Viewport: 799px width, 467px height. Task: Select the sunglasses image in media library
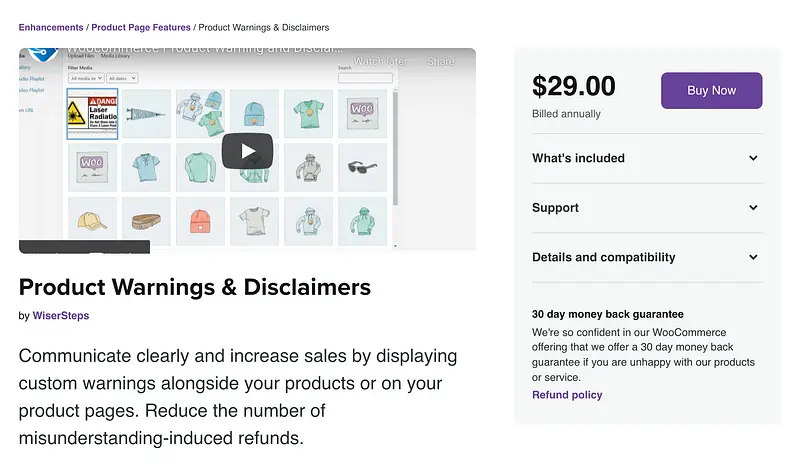coord(362,167)
